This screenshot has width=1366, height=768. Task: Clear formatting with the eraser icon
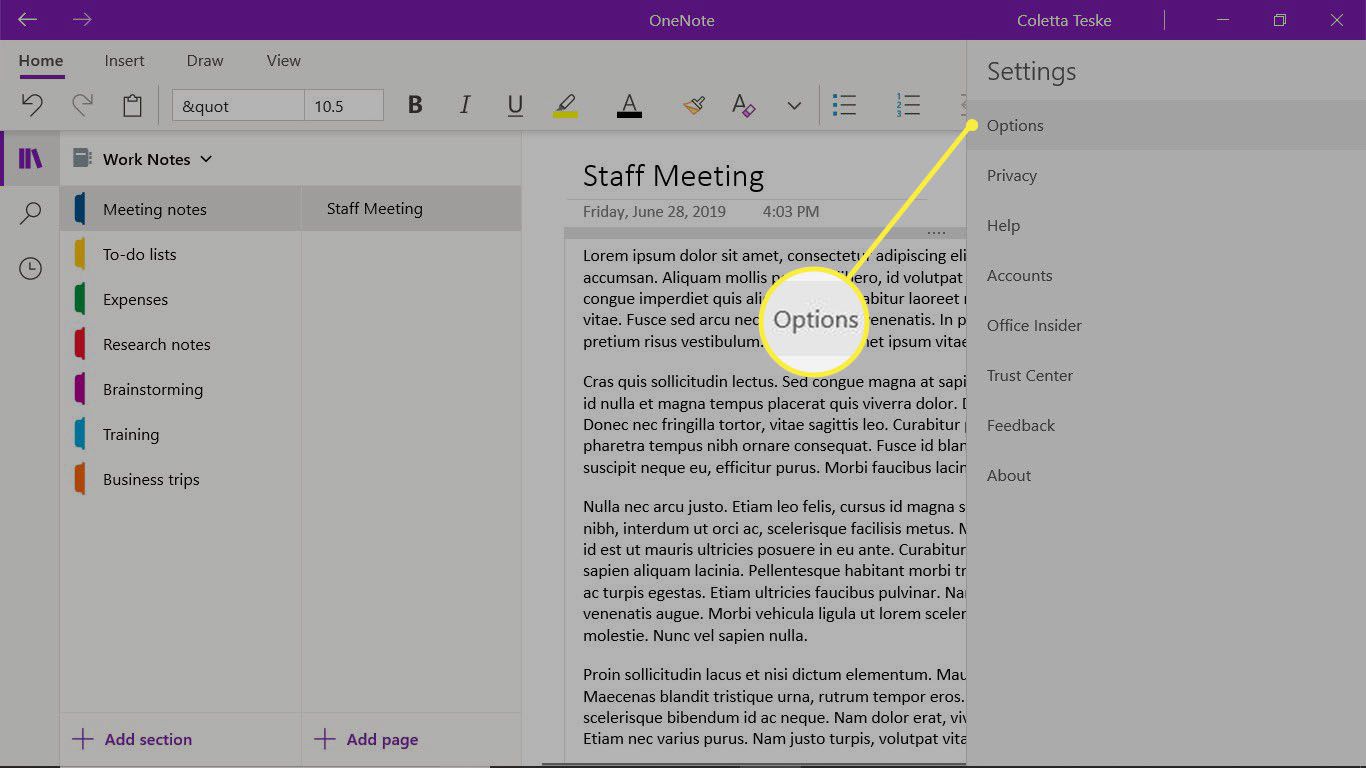743,105
